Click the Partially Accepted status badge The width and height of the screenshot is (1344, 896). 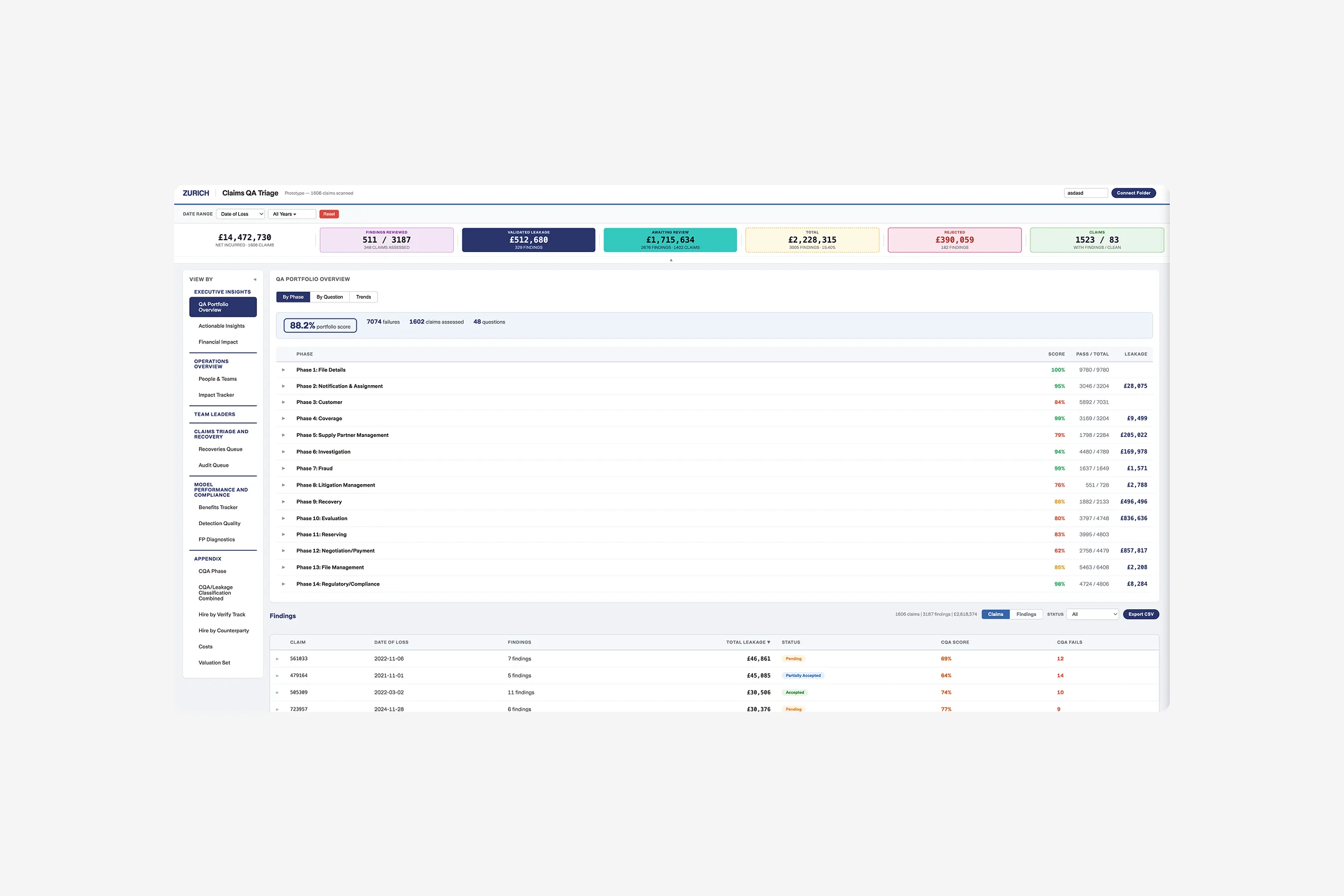click(803, 676)
